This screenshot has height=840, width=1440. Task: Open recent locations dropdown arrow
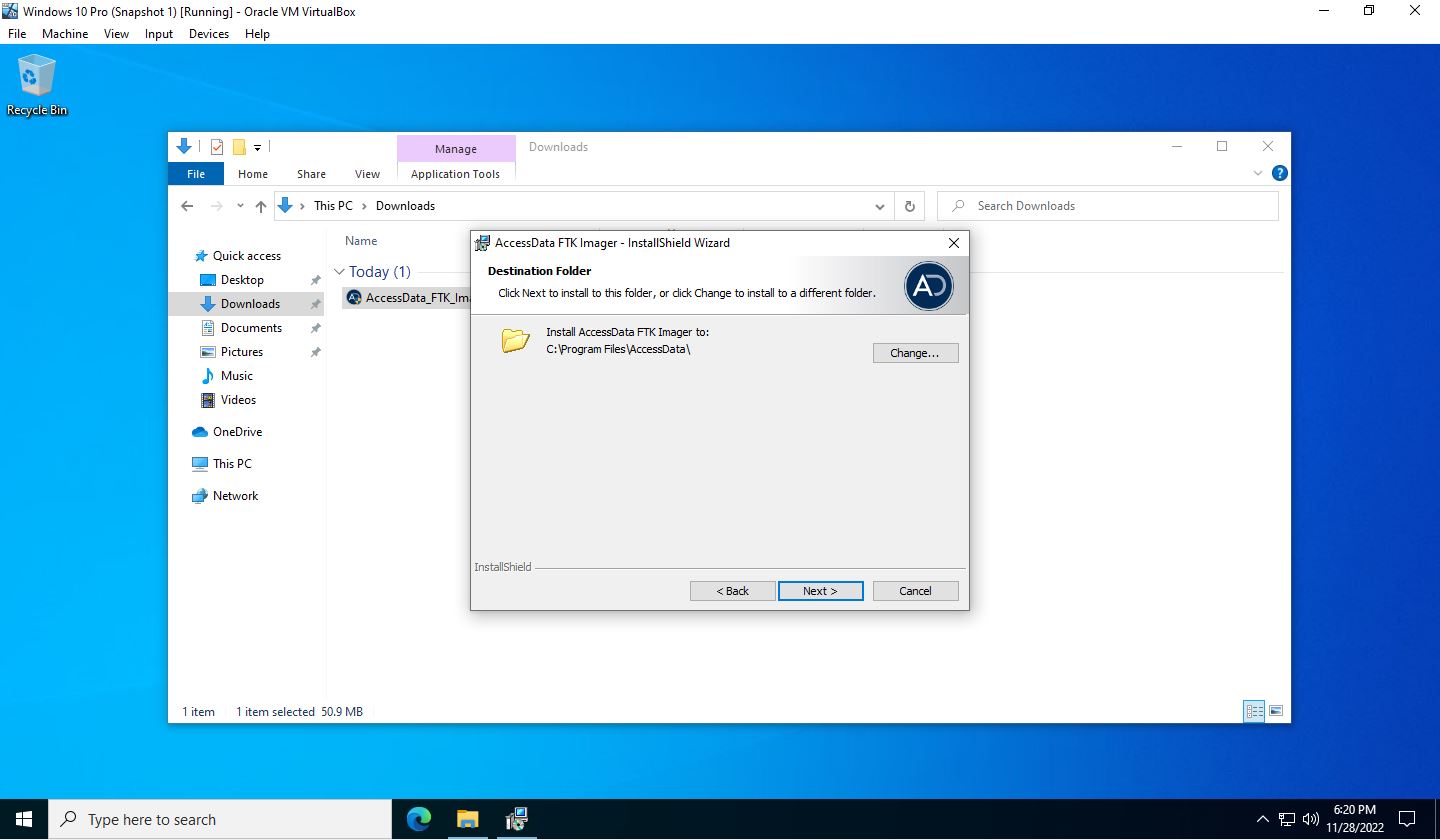point(240,206)
